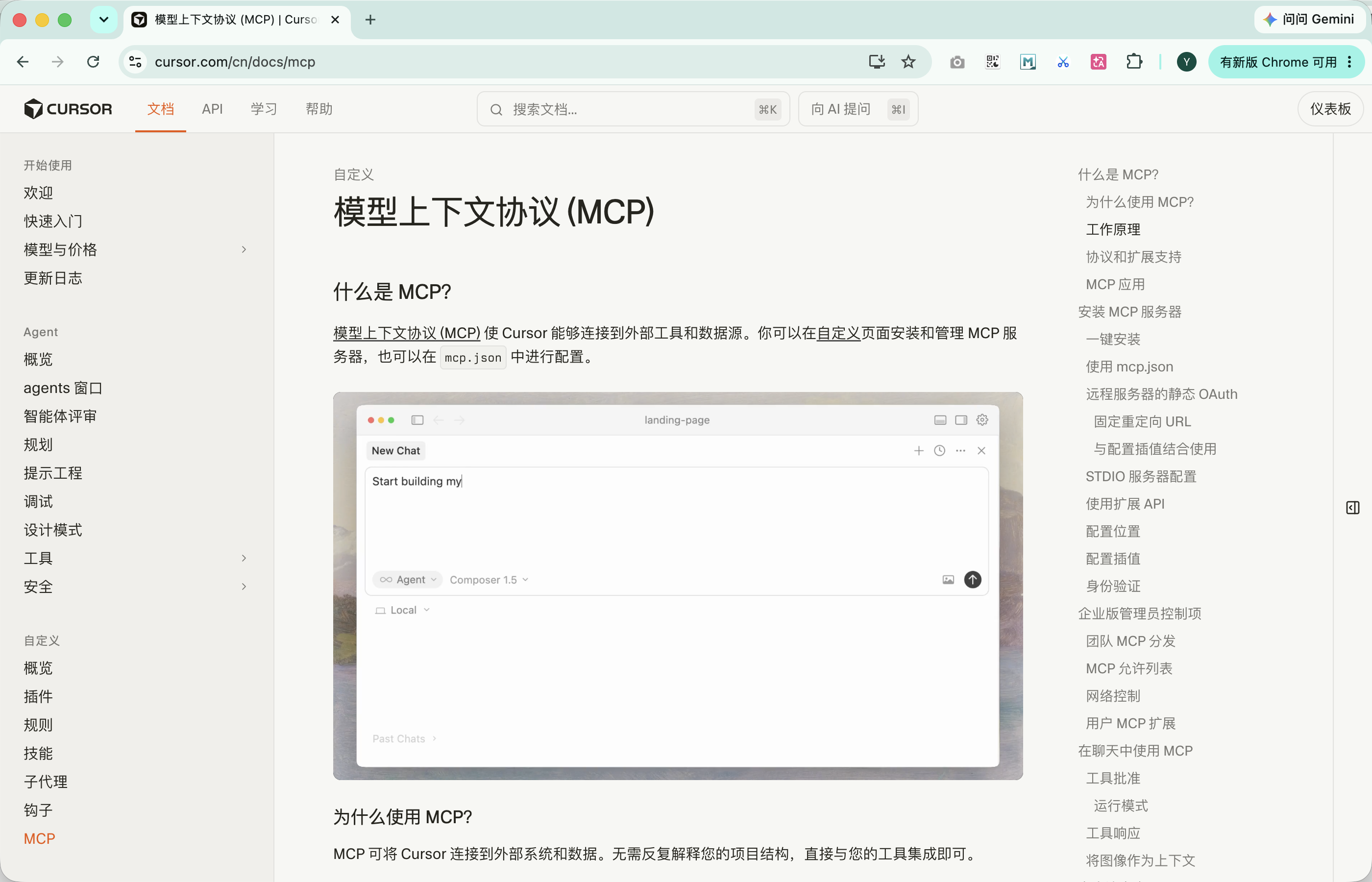Open Chrome three-dot menu
The image size is (1372, 882).
pyautogui.click(x=1349, y=62)
